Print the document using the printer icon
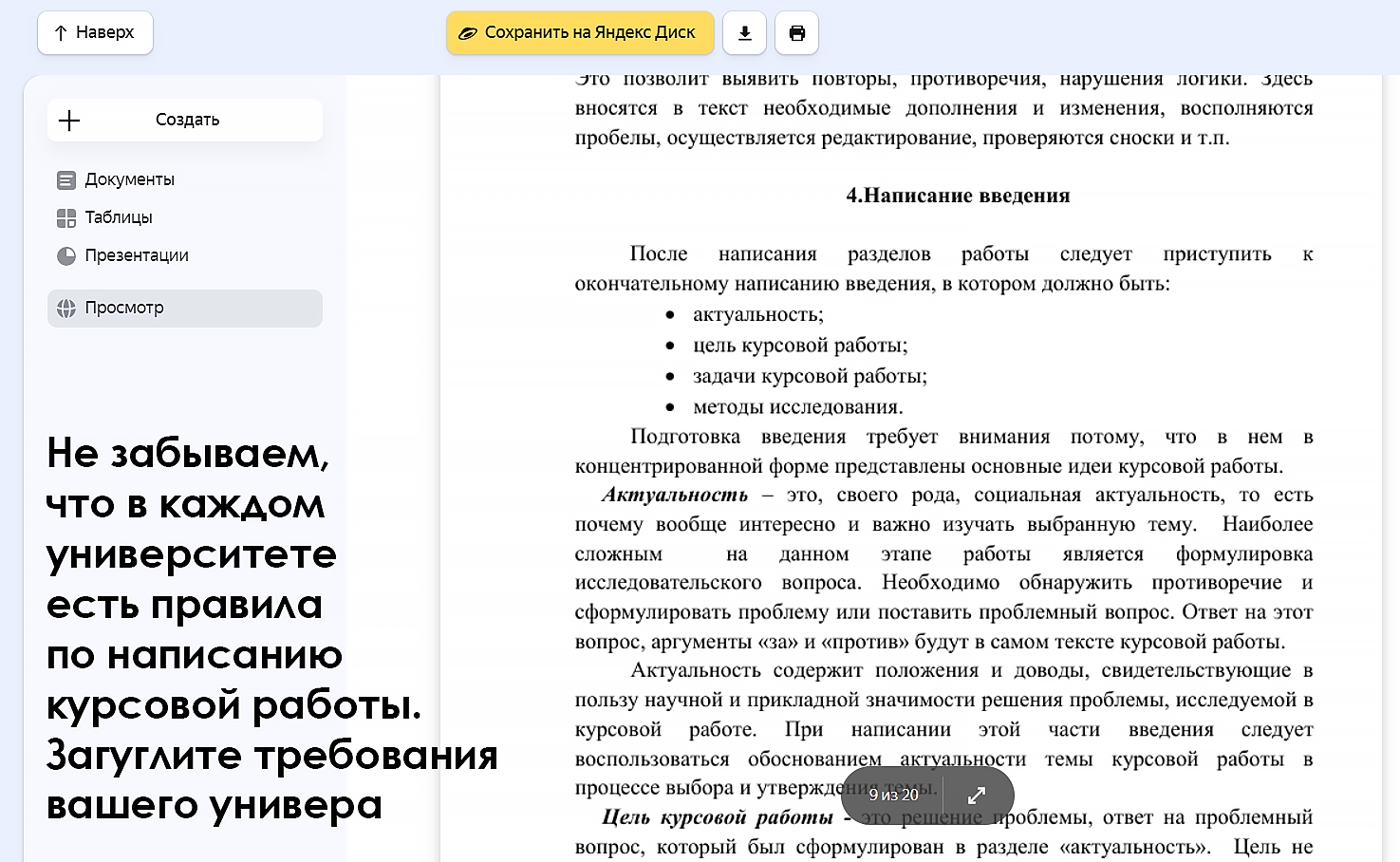Screen dimensions: 1400x862 (x=796, y=33)
